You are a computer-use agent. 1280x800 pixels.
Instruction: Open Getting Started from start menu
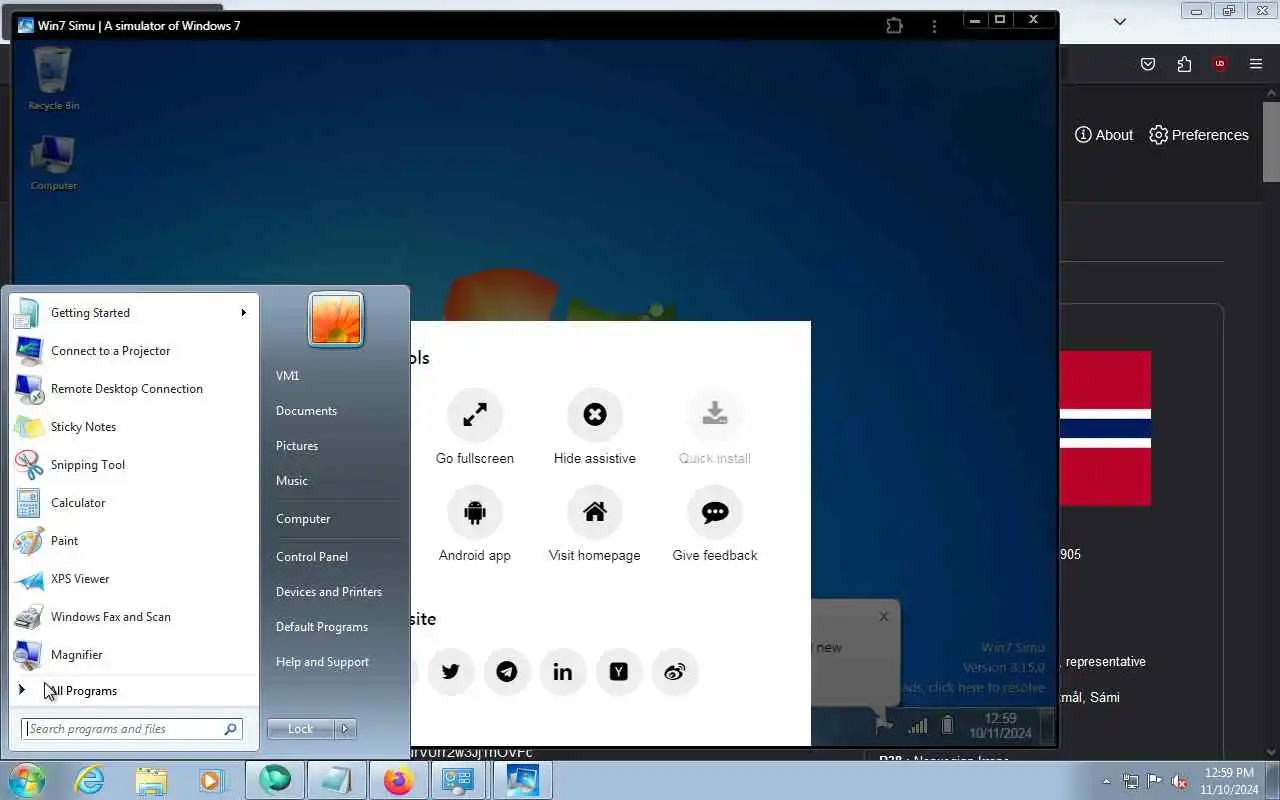pos(133,313)
